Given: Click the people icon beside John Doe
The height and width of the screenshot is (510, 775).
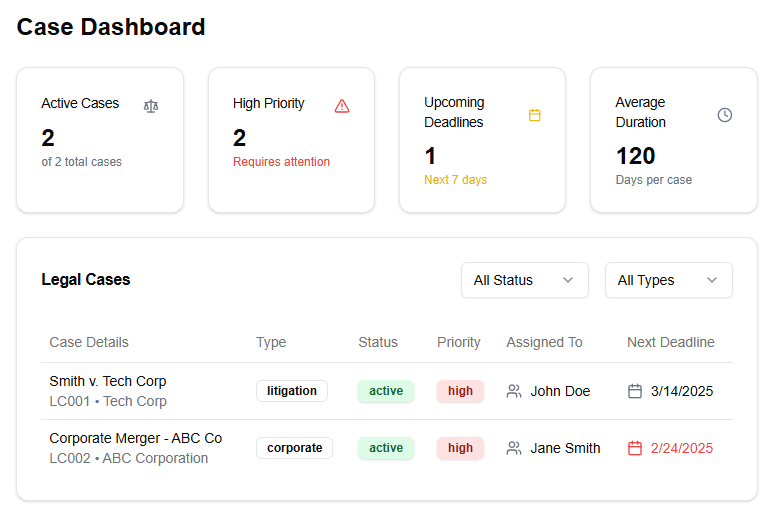Looking at the screenshot, I should (514, 391).
